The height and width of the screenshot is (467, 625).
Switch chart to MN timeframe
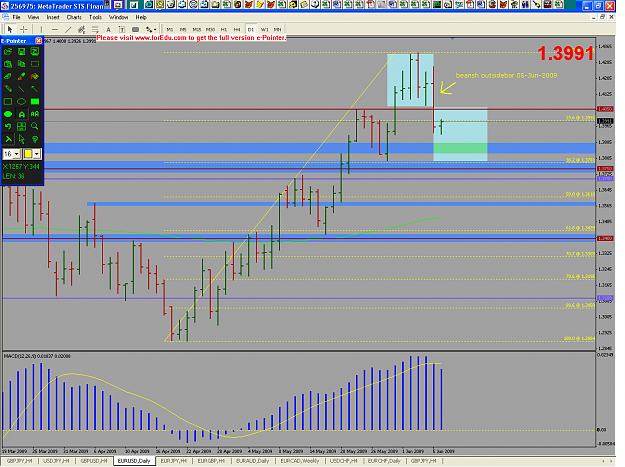(x=277, y=29)
